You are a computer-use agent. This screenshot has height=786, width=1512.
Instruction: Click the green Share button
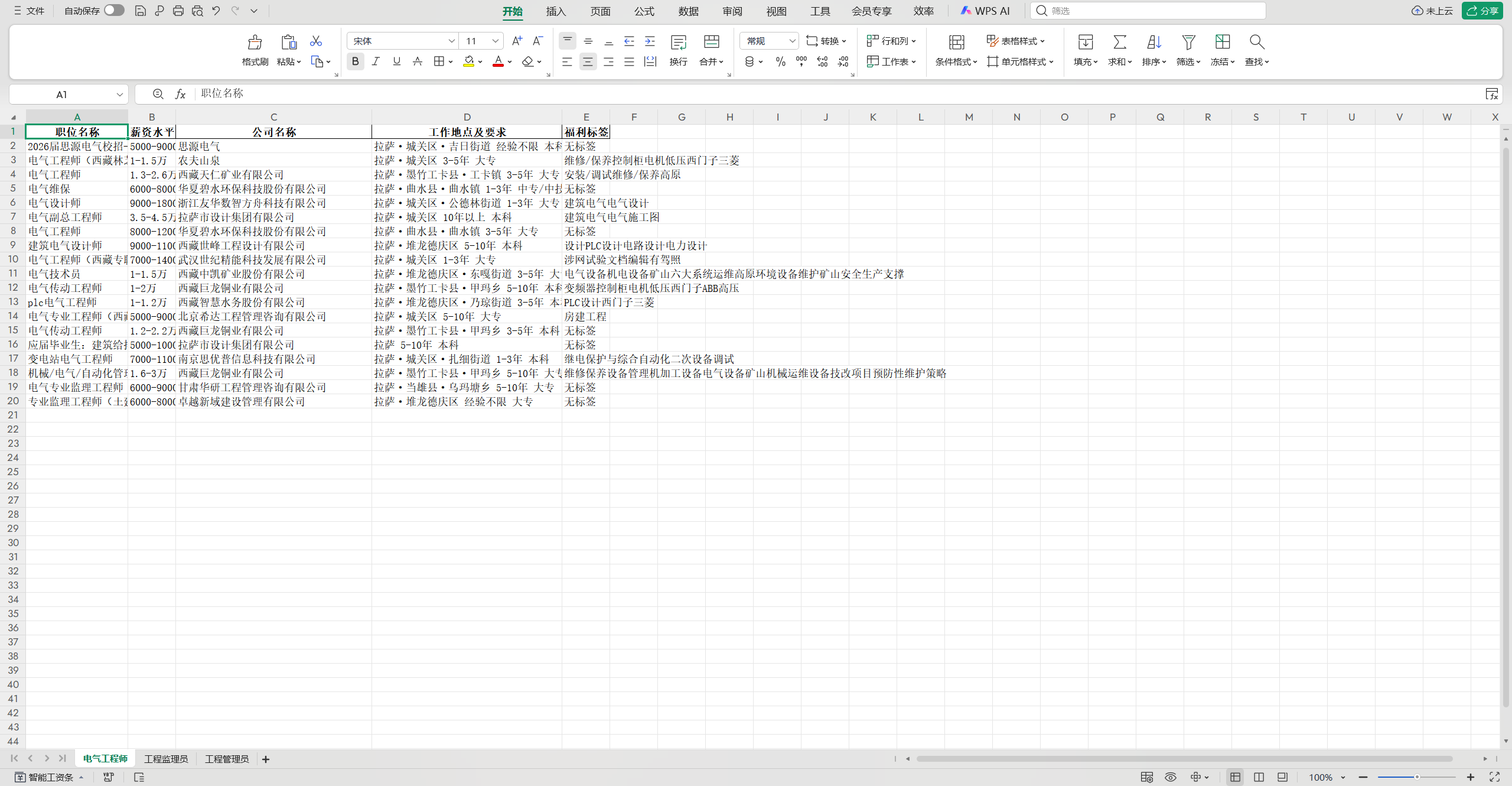[x=1482, y=11]
